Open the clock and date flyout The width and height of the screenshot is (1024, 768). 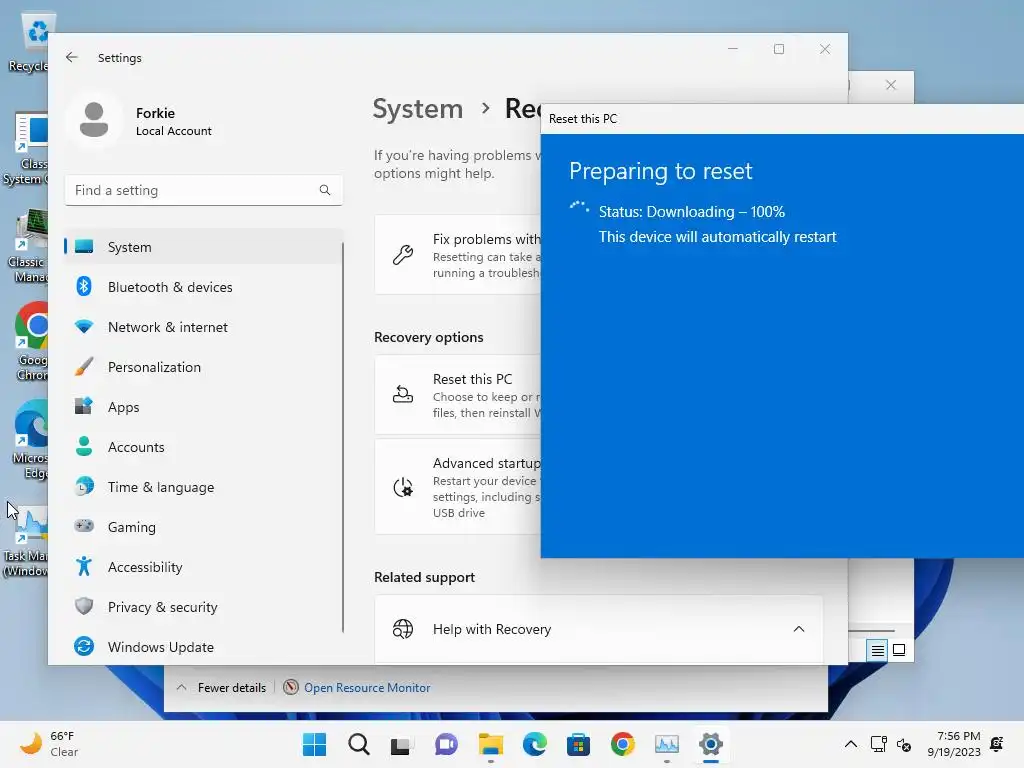point(954,744)
